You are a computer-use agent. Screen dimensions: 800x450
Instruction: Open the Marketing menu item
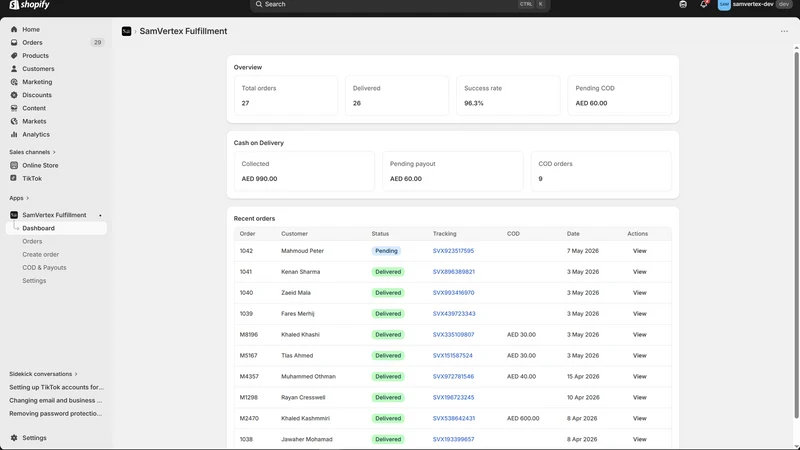(x=37, y=82)
